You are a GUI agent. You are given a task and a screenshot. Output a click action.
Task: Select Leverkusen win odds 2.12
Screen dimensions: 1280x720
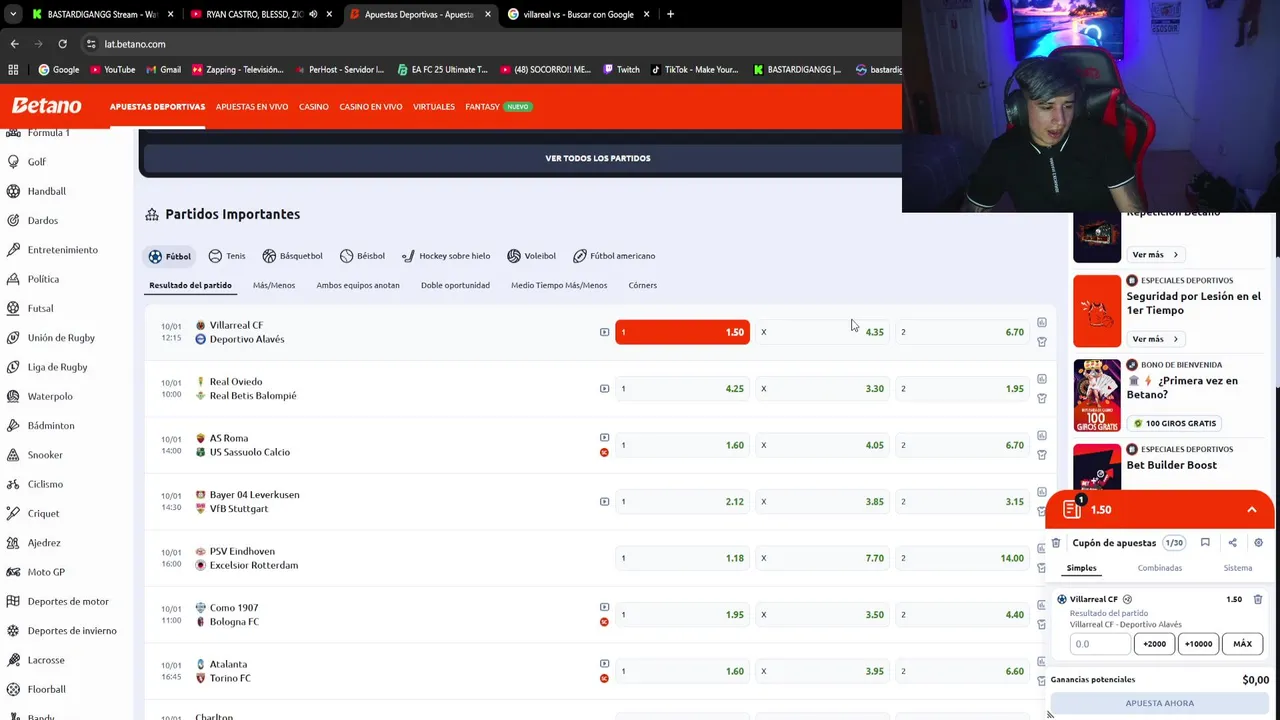[682, 502]
